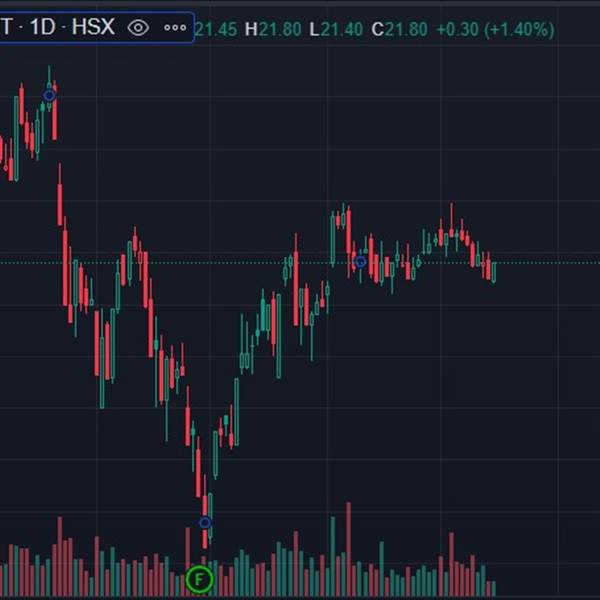Image resolution: width=600 pixels, height=600 pixels.
Task: Click the blue circle marker at the top-left peak
Action: click(49, 95)
